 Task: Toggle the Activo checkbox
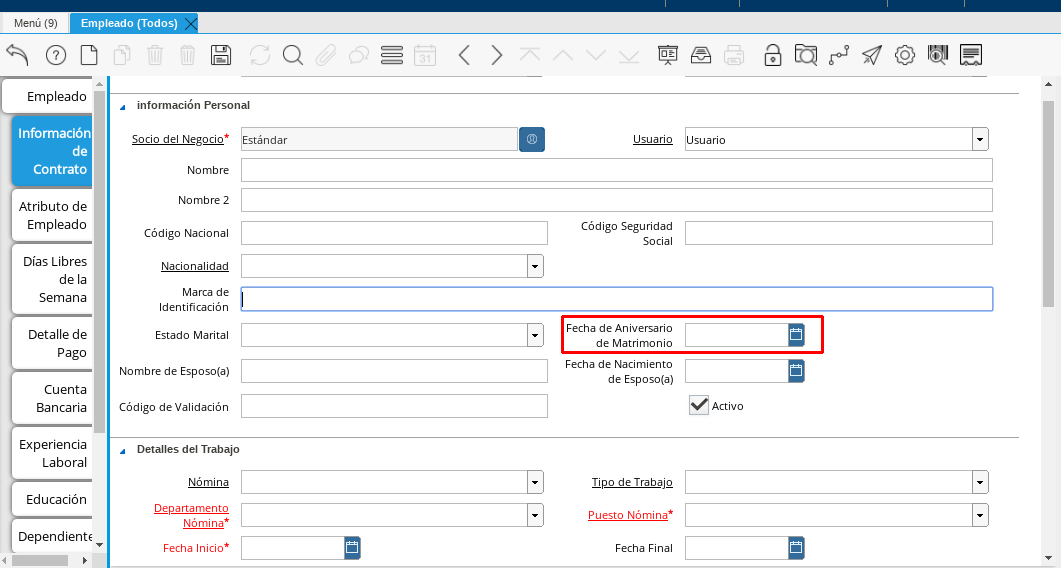click(x=699, y=405)
